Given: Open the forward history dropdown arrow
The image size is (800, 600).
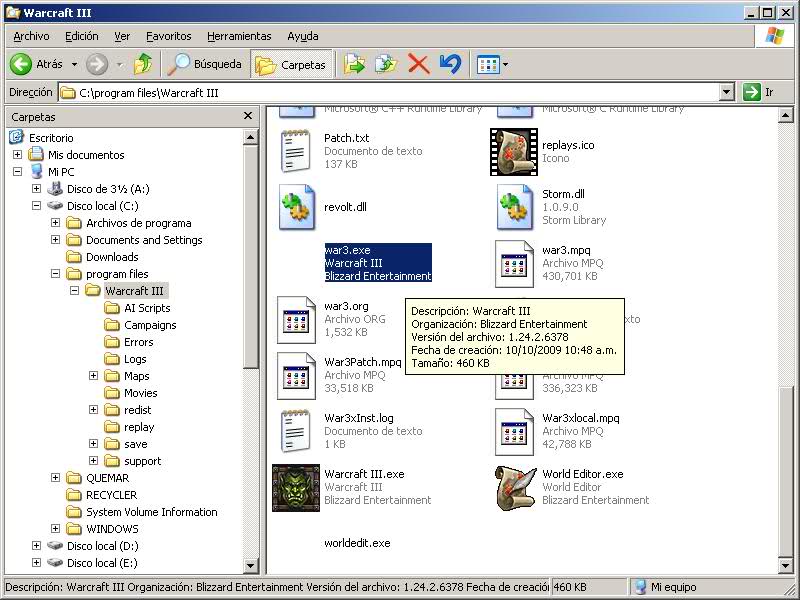Looking at the screenshot, I should (x=119, y=64).
